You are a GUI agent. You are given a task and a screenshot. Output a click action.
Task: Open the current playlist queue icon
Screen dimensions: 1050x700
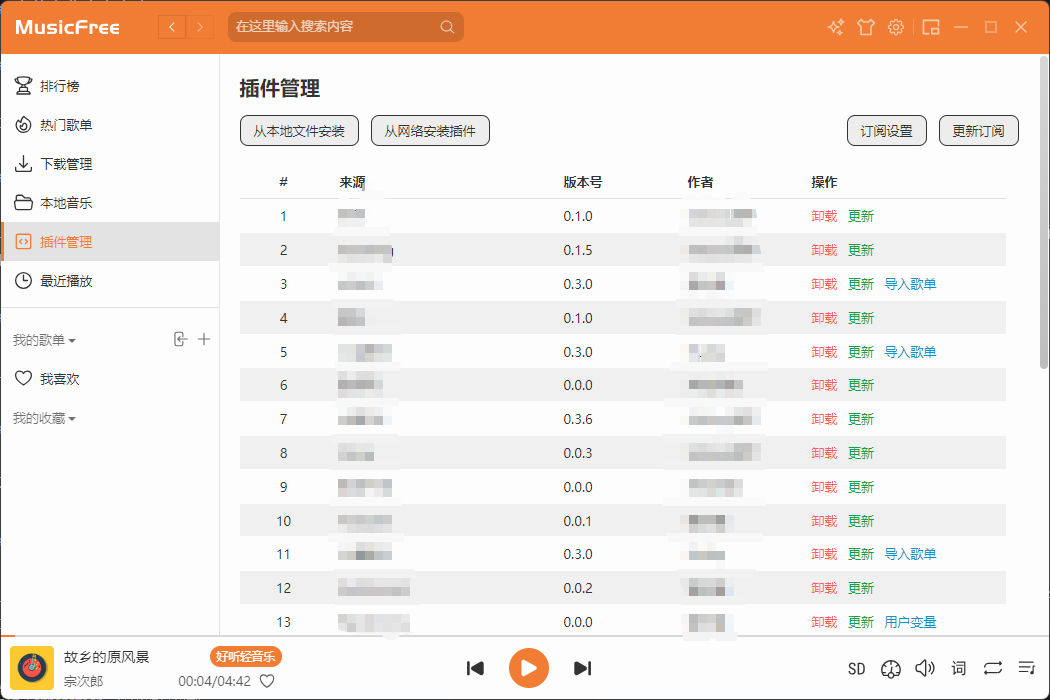1026,668
